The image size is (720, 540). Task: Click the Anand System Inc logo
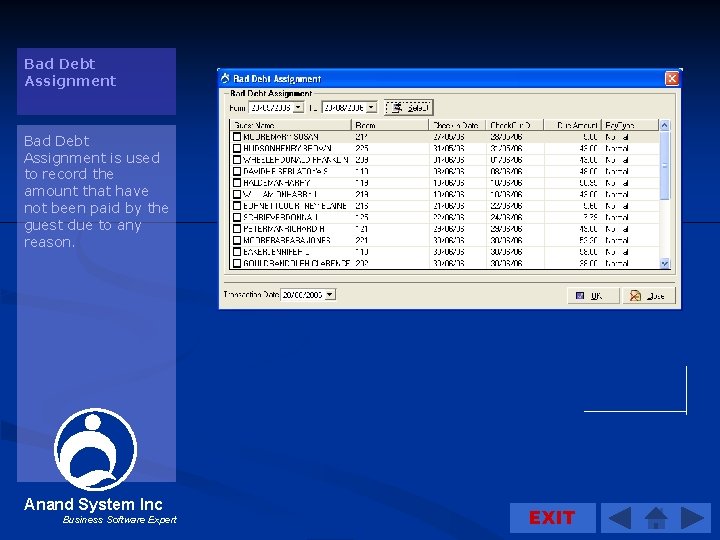click(96, 449)
